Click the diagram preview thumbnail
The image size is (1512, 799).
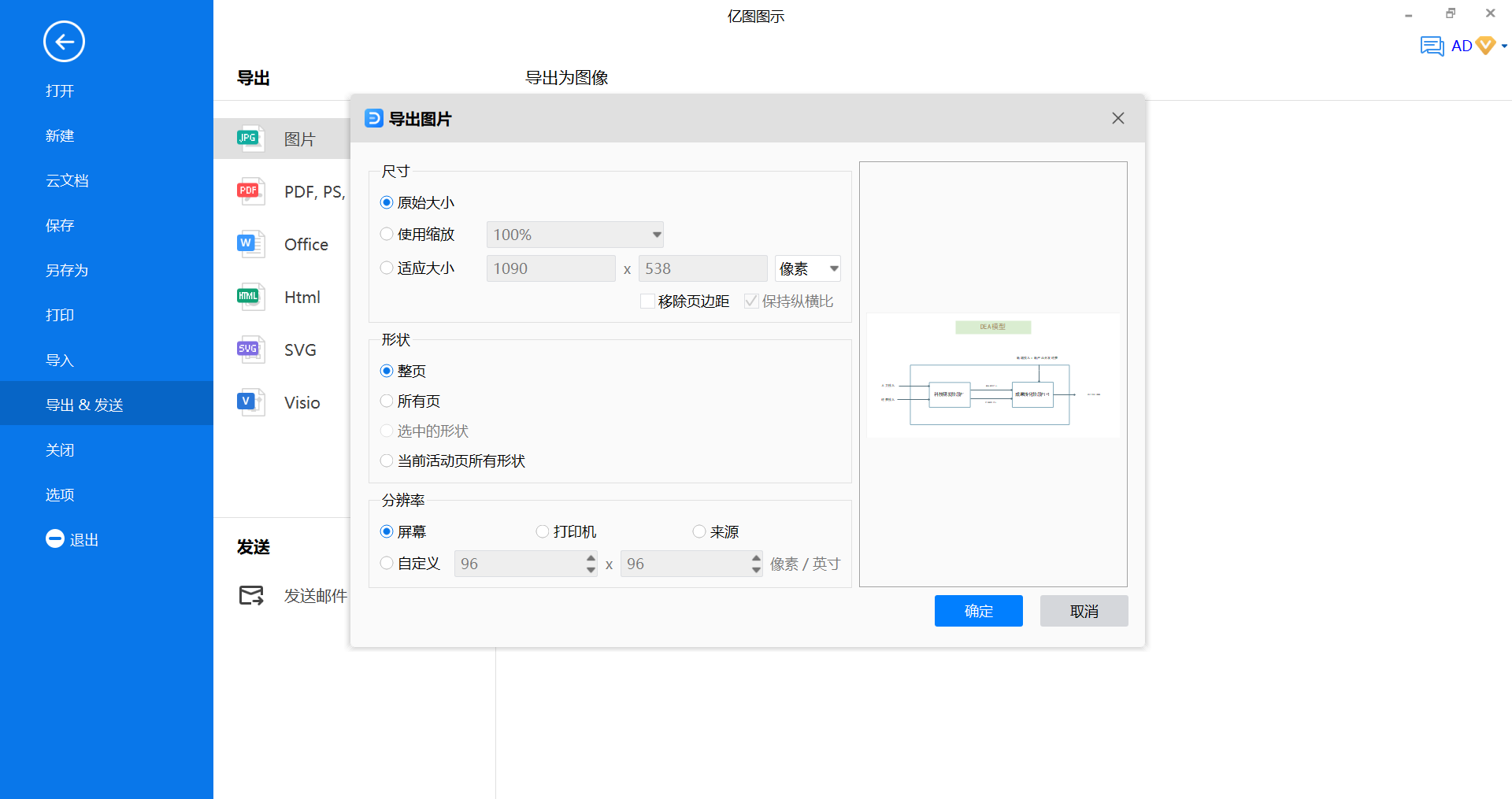(x=993, y=375)
